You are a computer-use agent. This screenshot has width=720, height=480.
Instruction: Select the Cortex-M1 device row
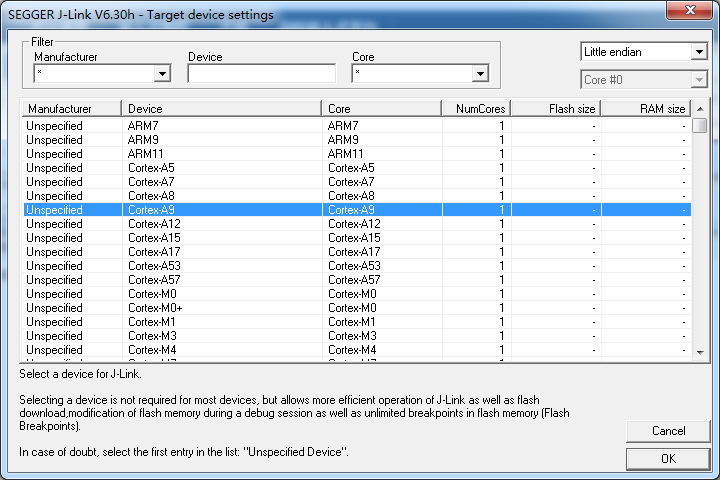coord(357,322)
